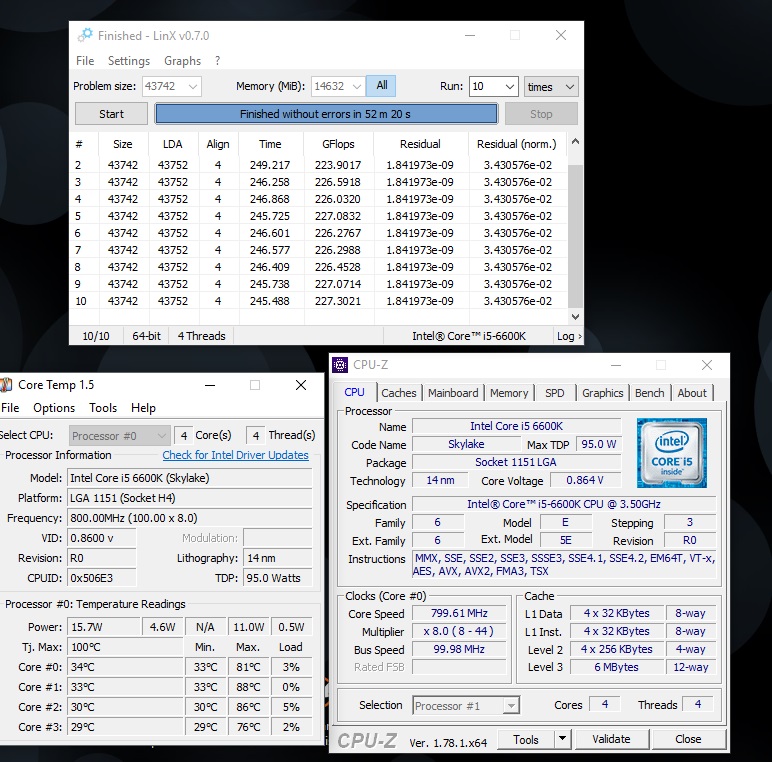Click the 64-bit status bar entry
This screenshot has width=772, height=762.
point(146,336)
